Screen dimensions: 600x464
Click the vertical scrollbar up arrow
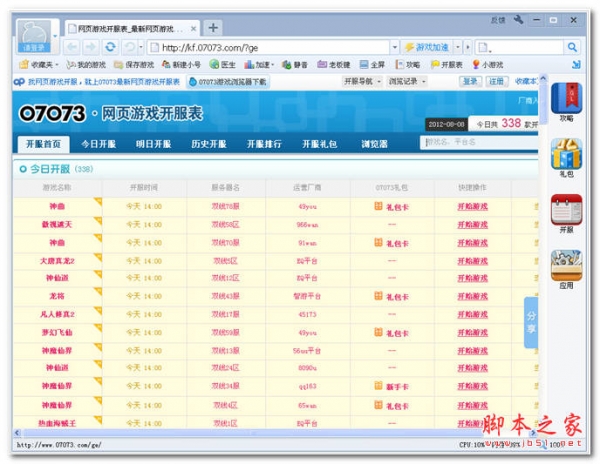pos(543,78)
